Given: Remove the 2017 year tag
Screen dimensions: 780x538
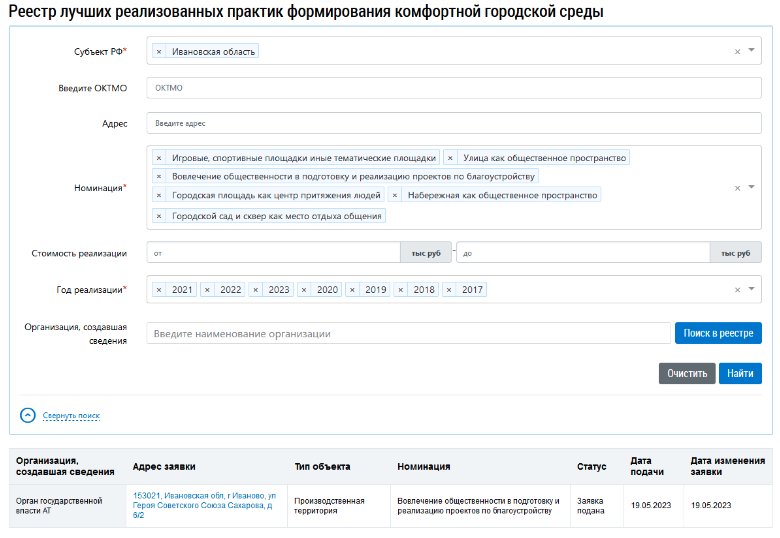Looking at the screenshot, I should point(449,290).
